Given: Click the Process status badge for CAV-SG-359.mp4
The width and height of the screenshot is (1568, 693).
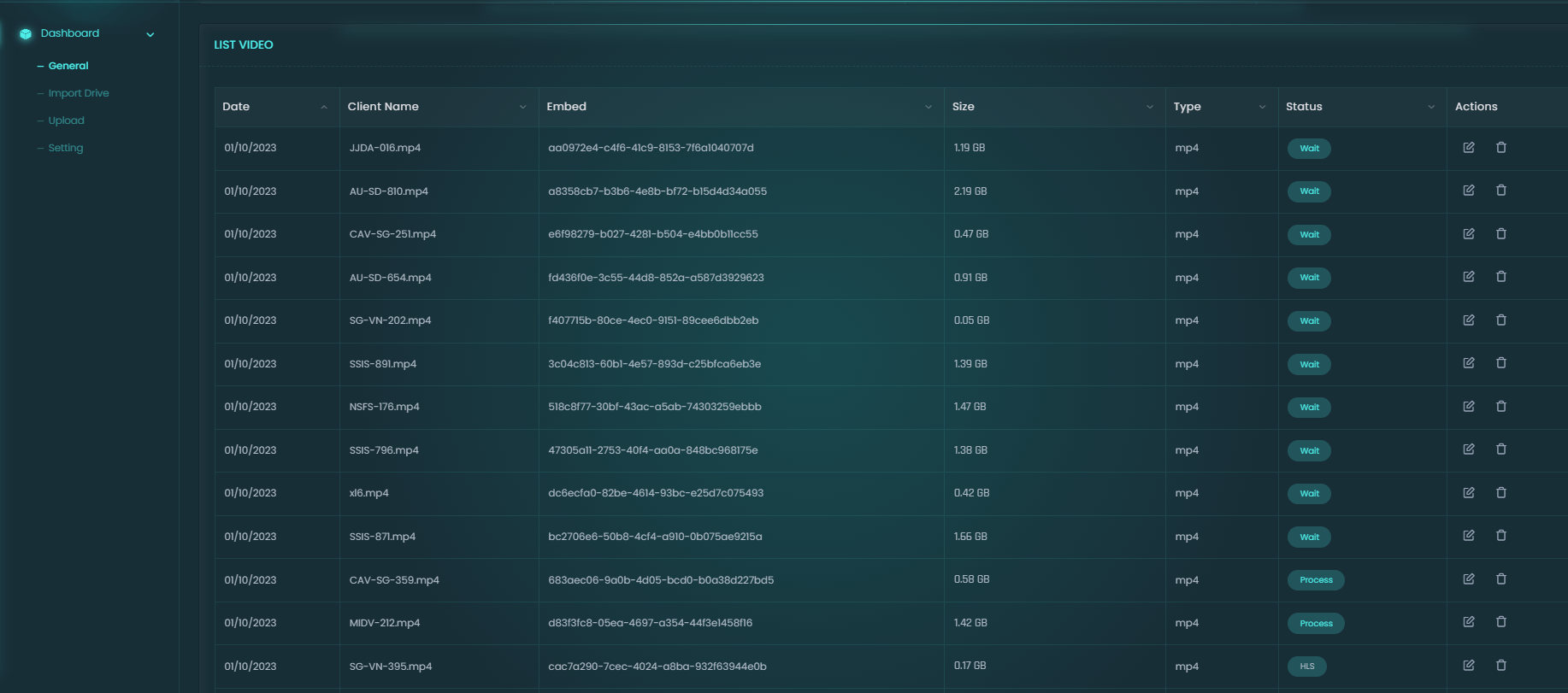Looking at the screenshot, I should (1316, 580).
